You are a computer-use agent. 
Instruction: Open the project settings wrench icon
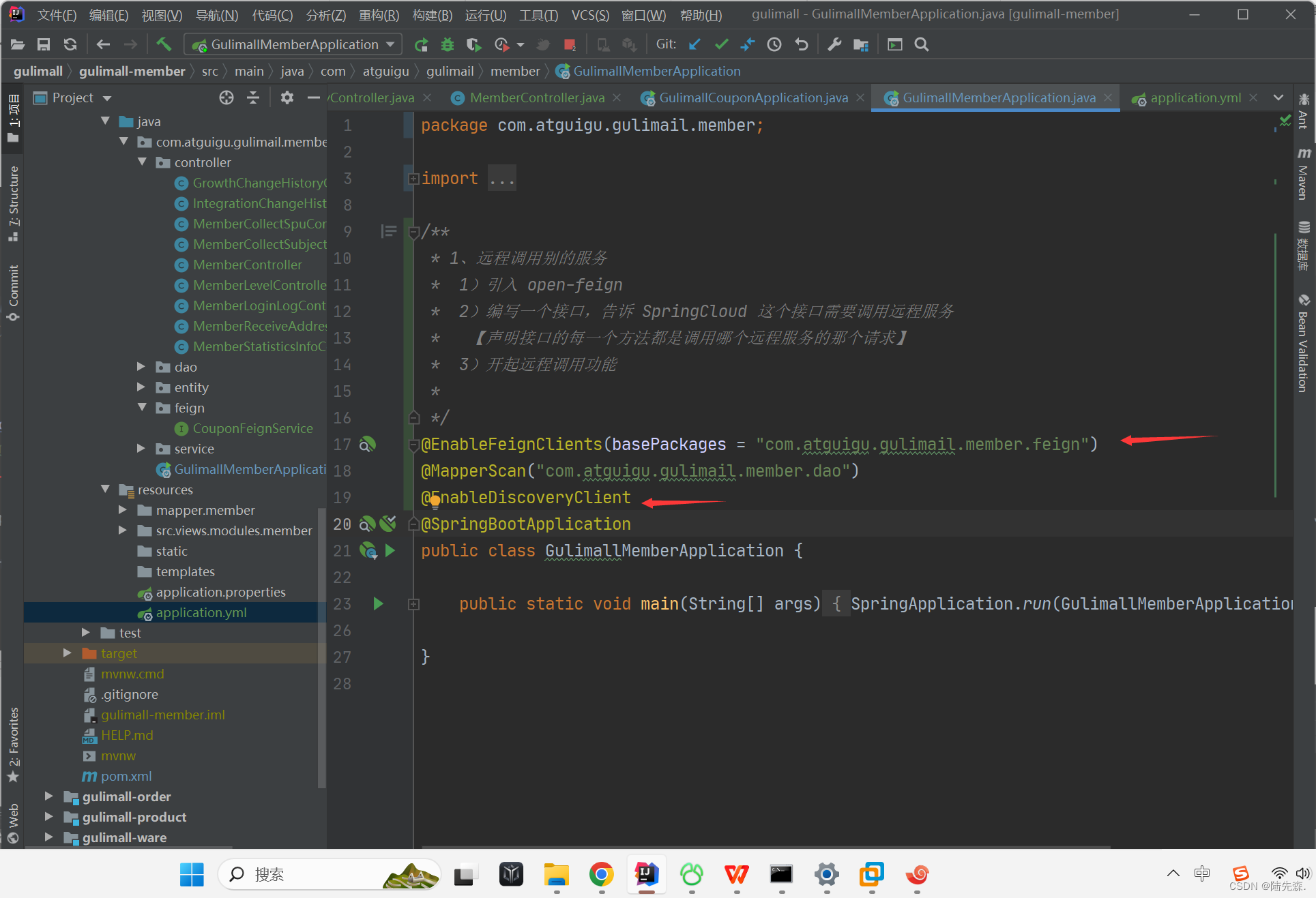834,44
